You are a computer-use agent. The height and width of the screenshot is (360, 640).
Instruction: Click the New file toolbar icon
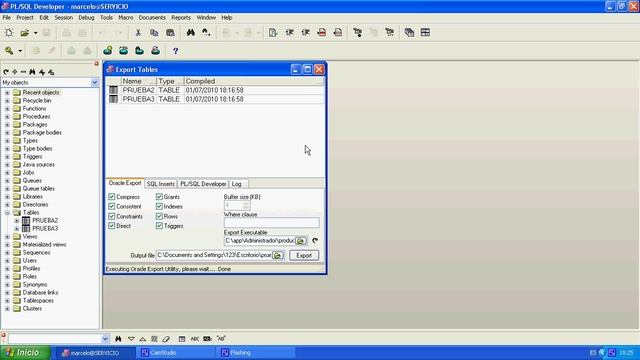coord(9,33)
